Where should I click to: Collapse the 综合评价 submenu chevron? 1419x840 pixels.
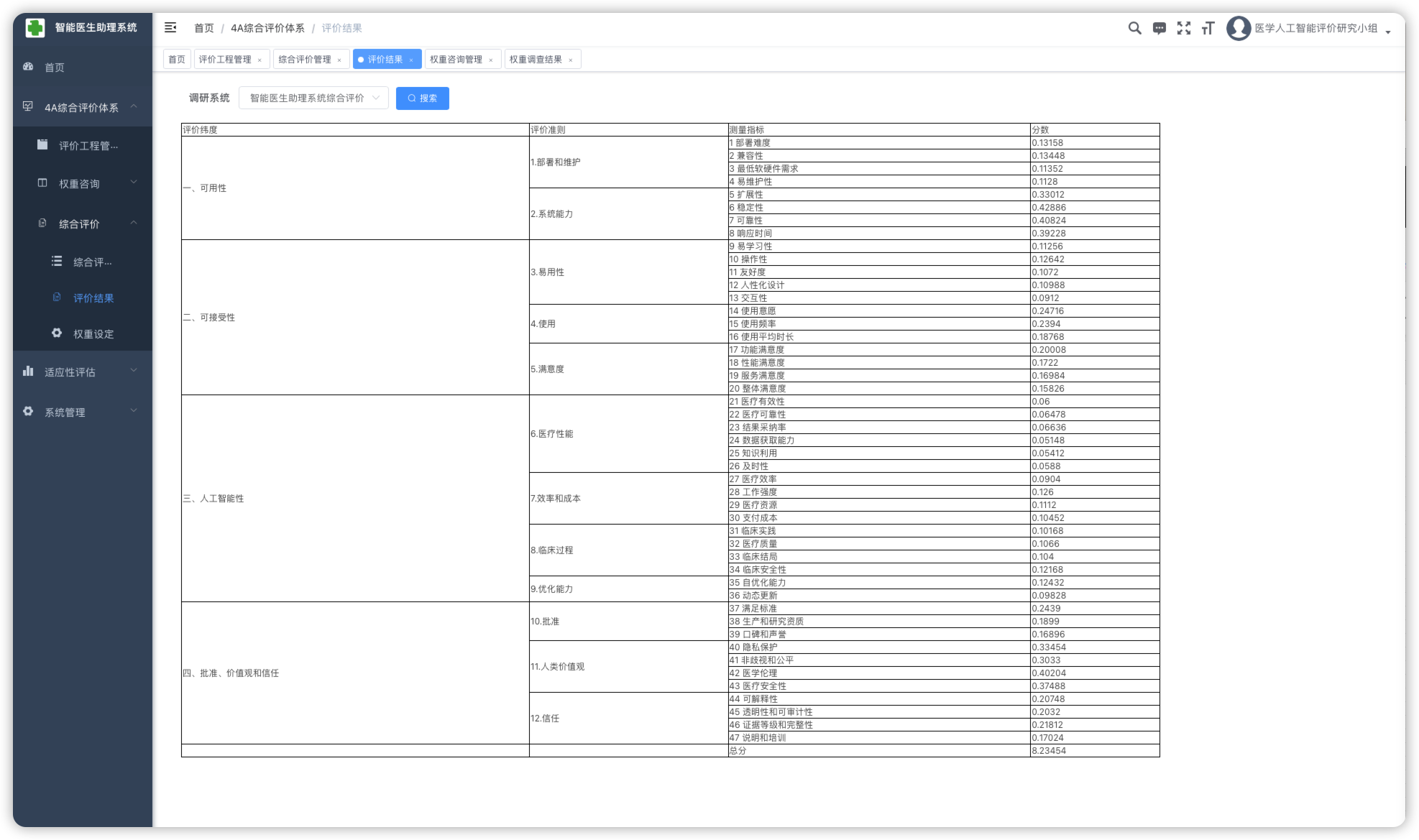(x=134, y=223)
